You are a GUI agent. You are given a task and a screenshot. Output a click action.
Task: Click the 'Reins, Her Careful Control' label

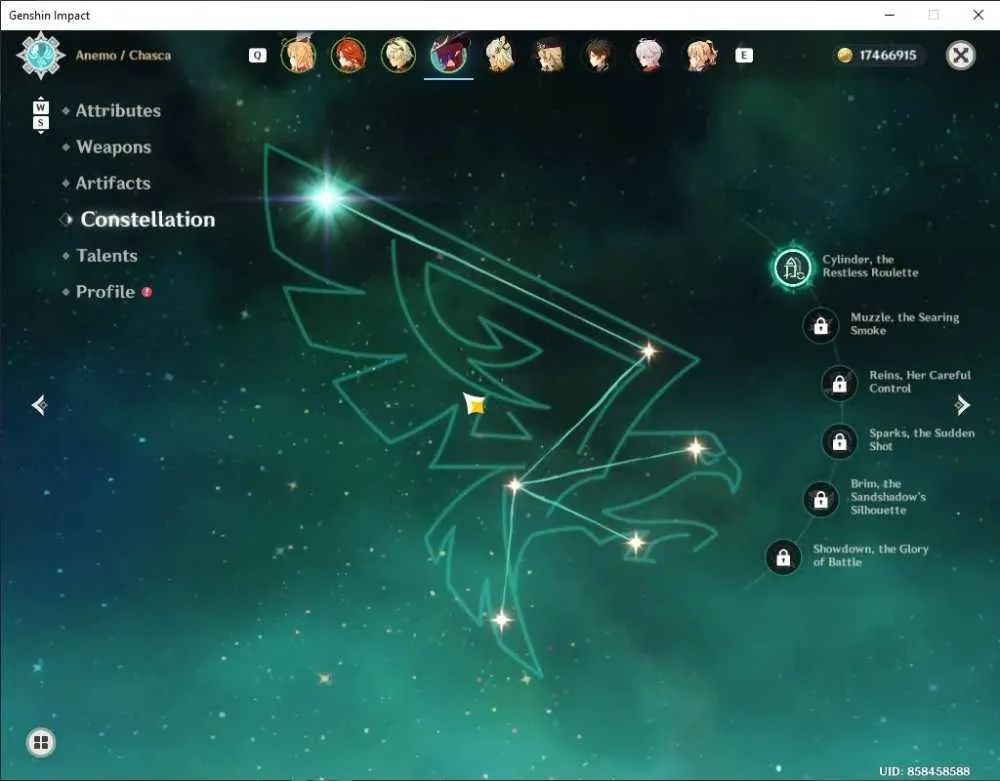coord(920,381)
